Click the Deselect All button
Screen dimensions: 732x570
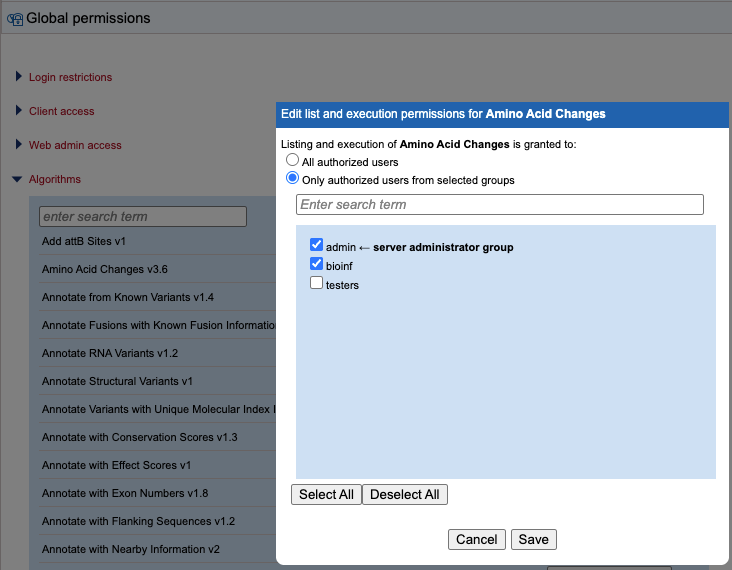404,494
